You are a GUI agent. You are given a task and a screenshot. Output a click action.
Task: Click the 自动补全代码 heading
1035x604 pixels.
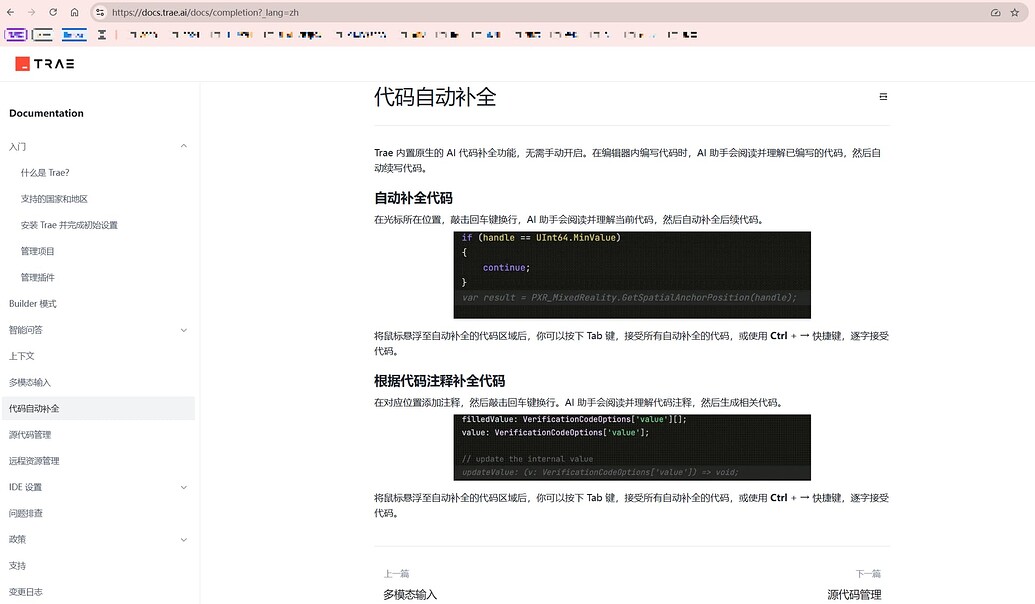click(413, 198)
